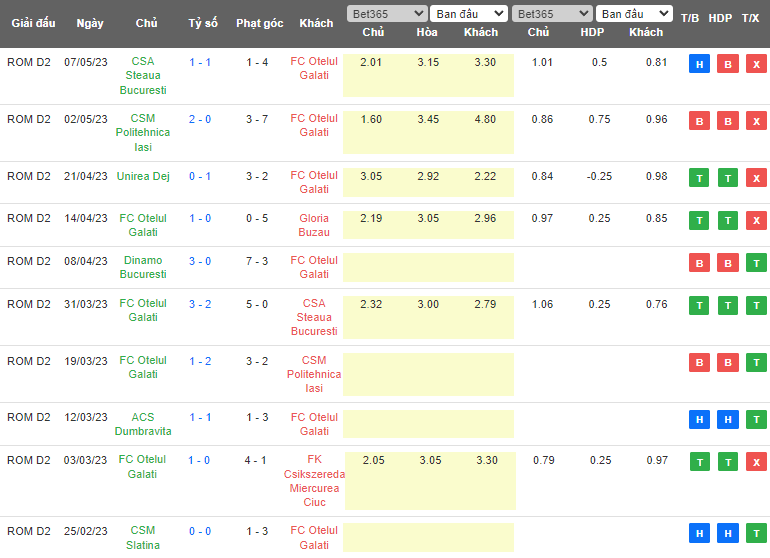
Task: Open the Dinamo Bucuresti team link
Action: [143, 267]
